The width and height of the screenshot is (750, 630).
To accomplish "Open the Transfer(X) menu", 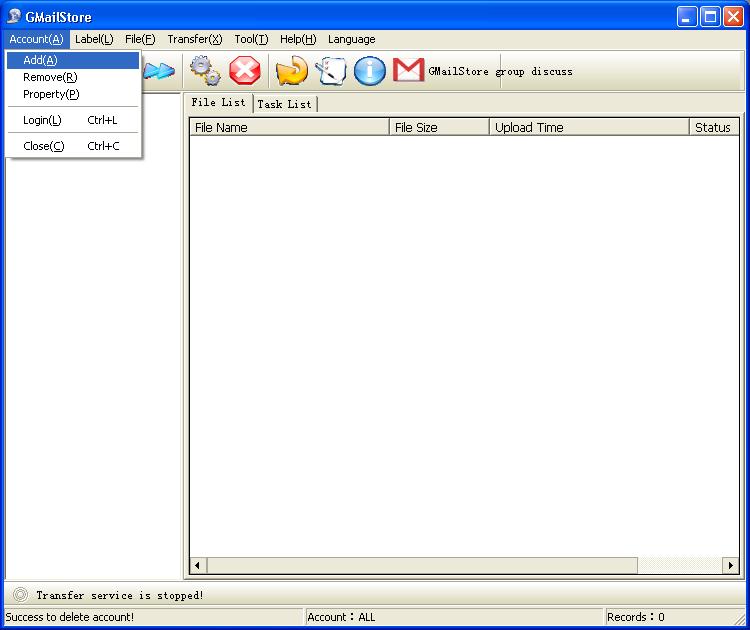I will [195, 39].
